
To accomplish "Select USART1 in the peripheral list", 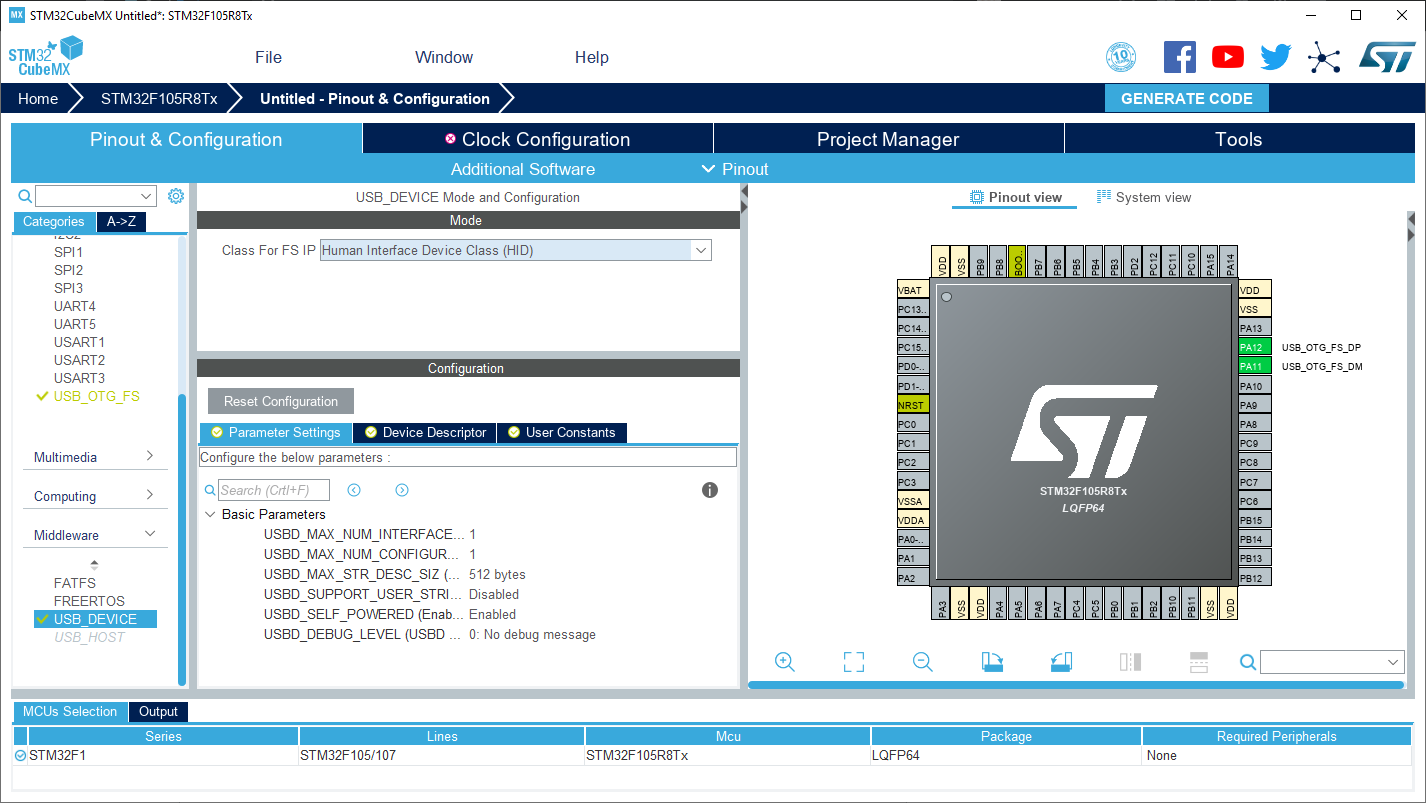I will 79,342.
